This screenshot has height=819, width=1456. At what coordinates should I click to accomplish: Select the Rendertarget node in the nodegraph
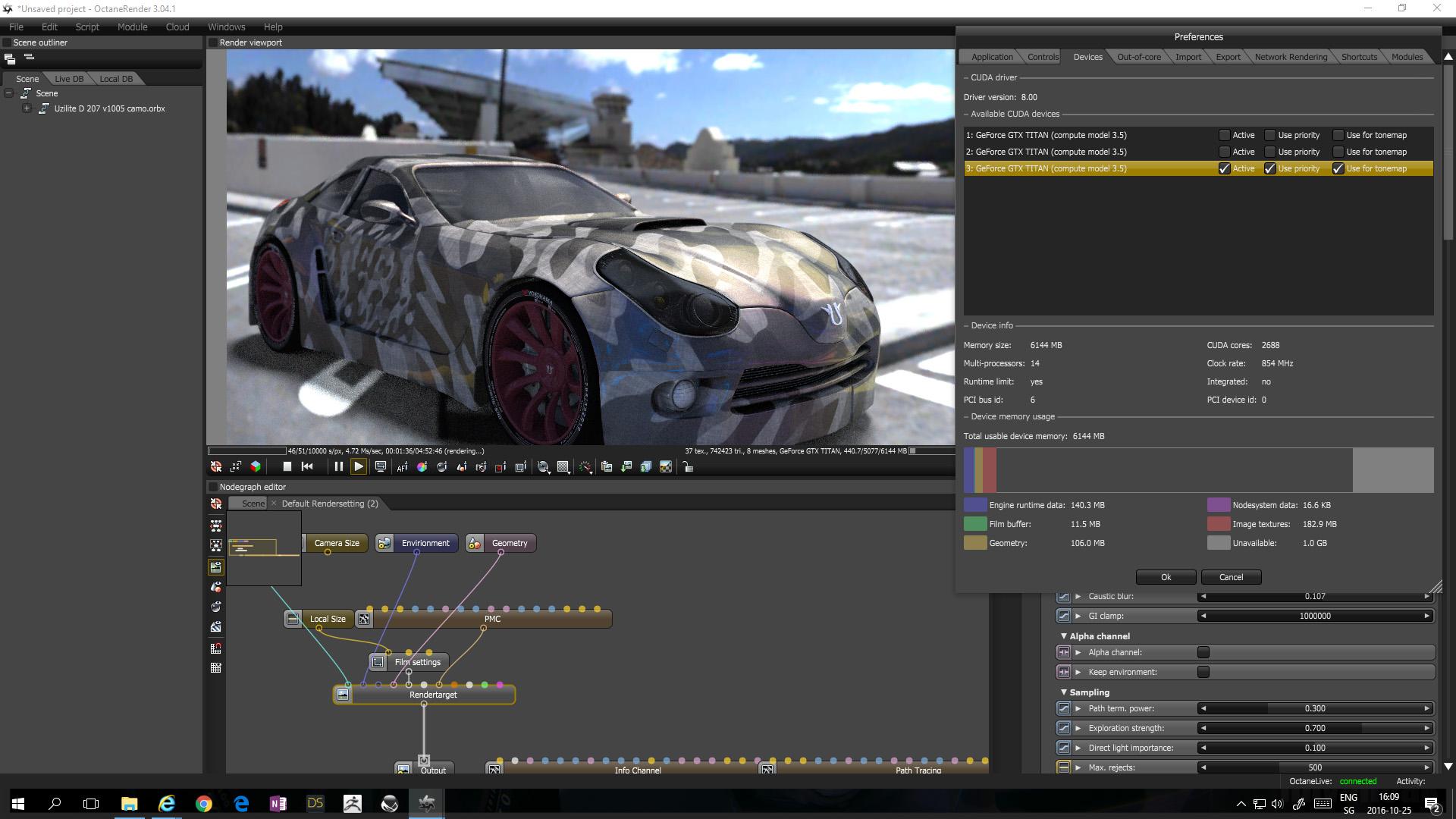pos(432,694)
